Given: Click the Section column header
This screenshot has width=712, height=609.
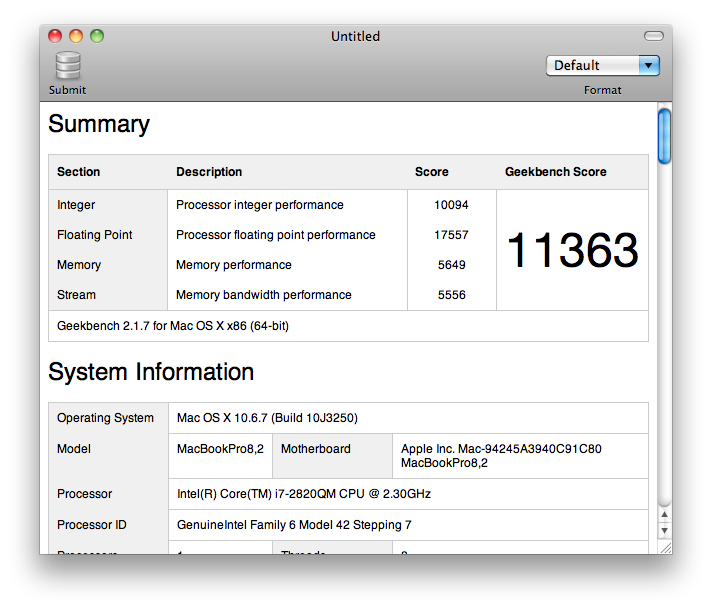Looking at the screenshot, I should 79,172.
